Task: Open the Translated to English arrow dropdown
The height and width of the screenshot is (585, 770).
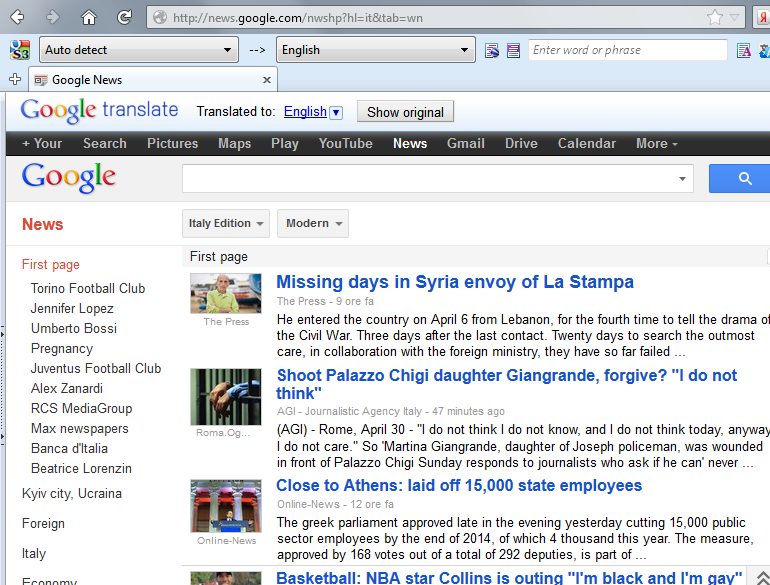Action: [336, 112]
